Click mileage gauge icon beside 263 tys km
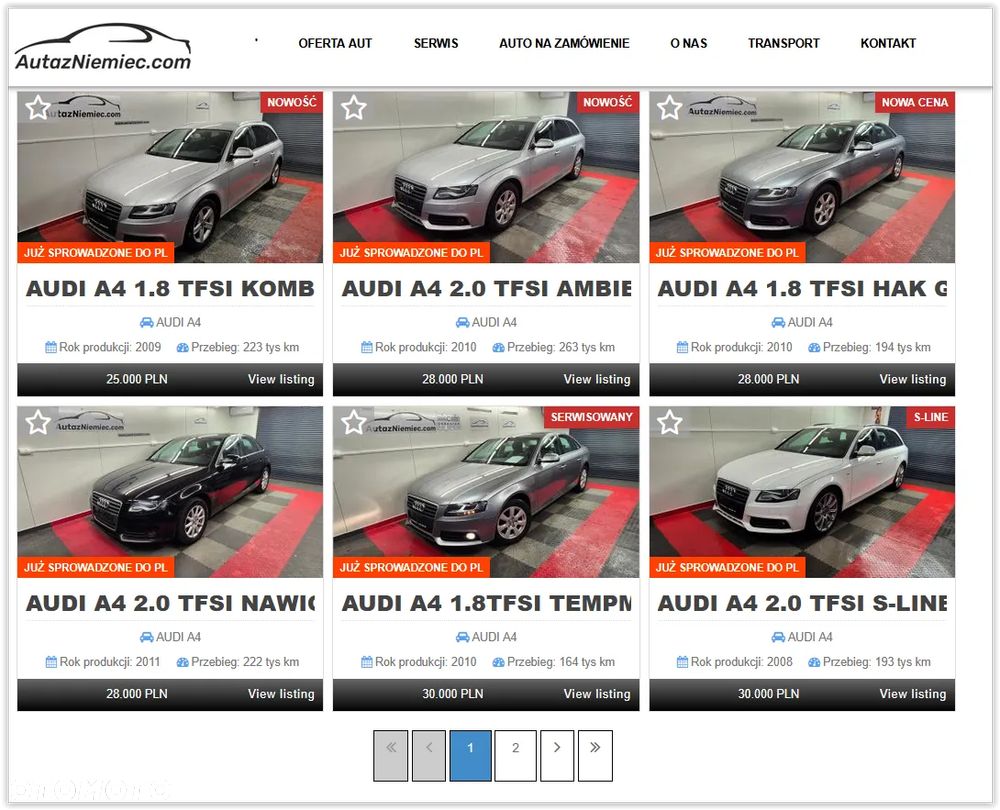The height and width of the screenshot is (810, 1000). [x=498, y=348]
